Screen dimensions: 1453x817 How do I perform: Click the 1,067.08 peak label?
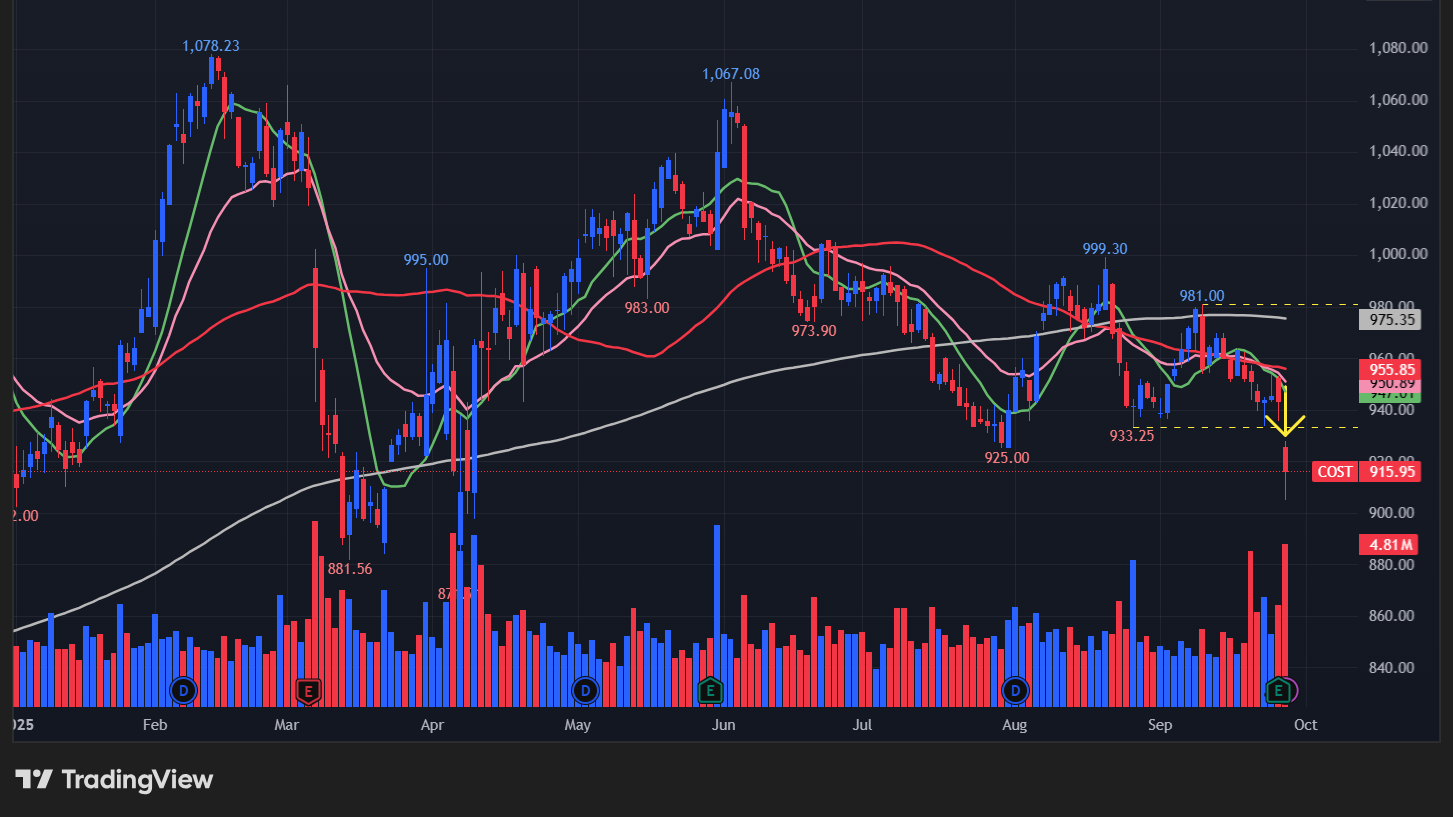pyautogui.click(x=730, y=74)
